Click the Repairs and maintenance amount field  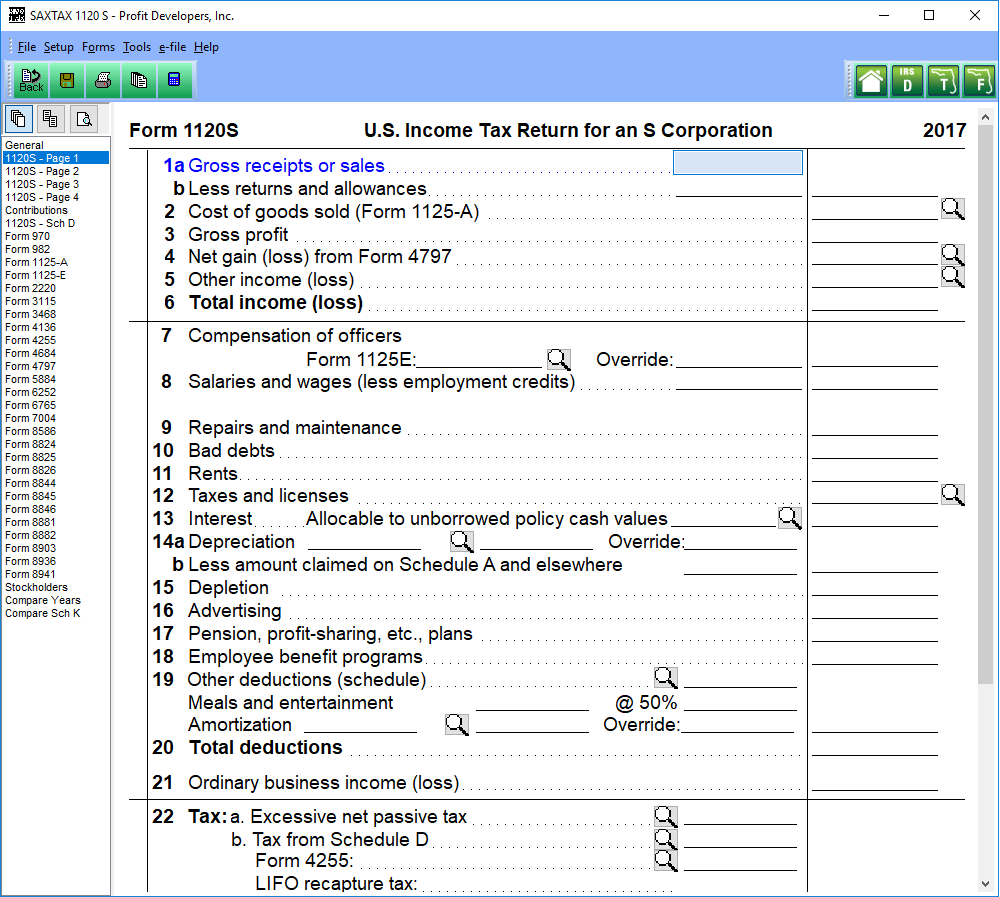coord(875,427)
